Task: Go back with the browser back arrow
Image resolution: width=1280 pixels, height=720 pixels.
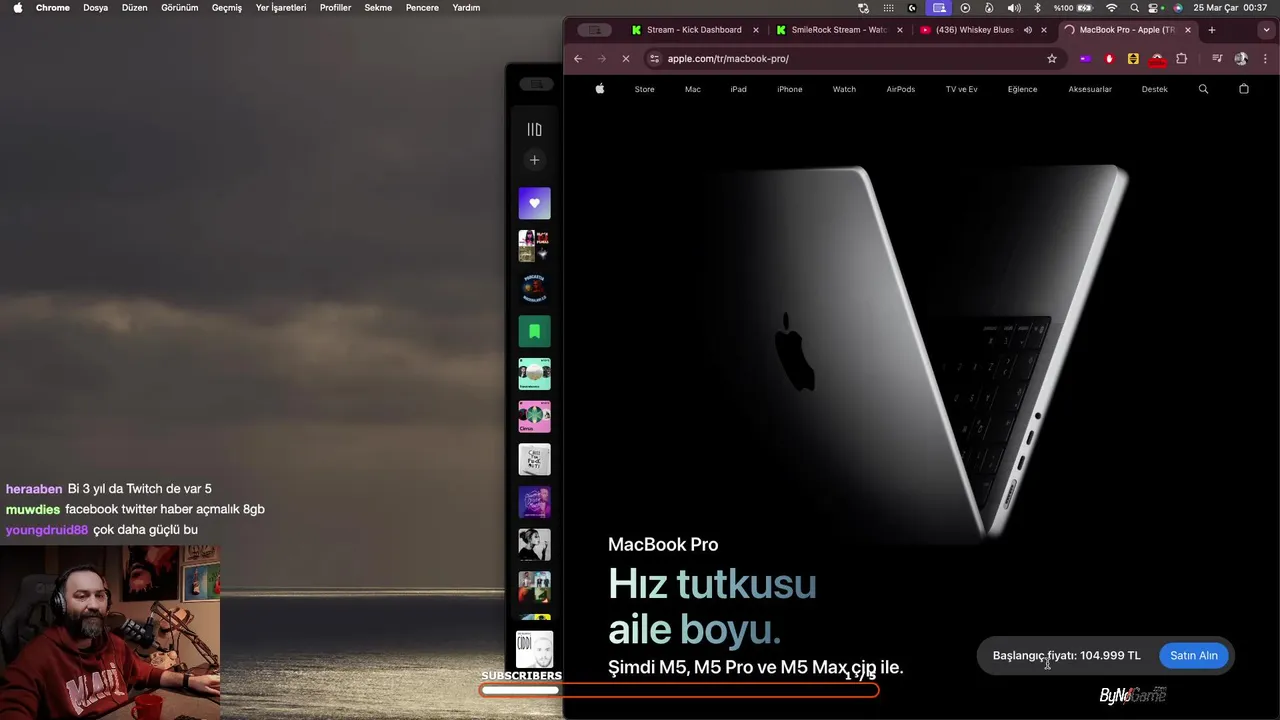Action: 578,59
